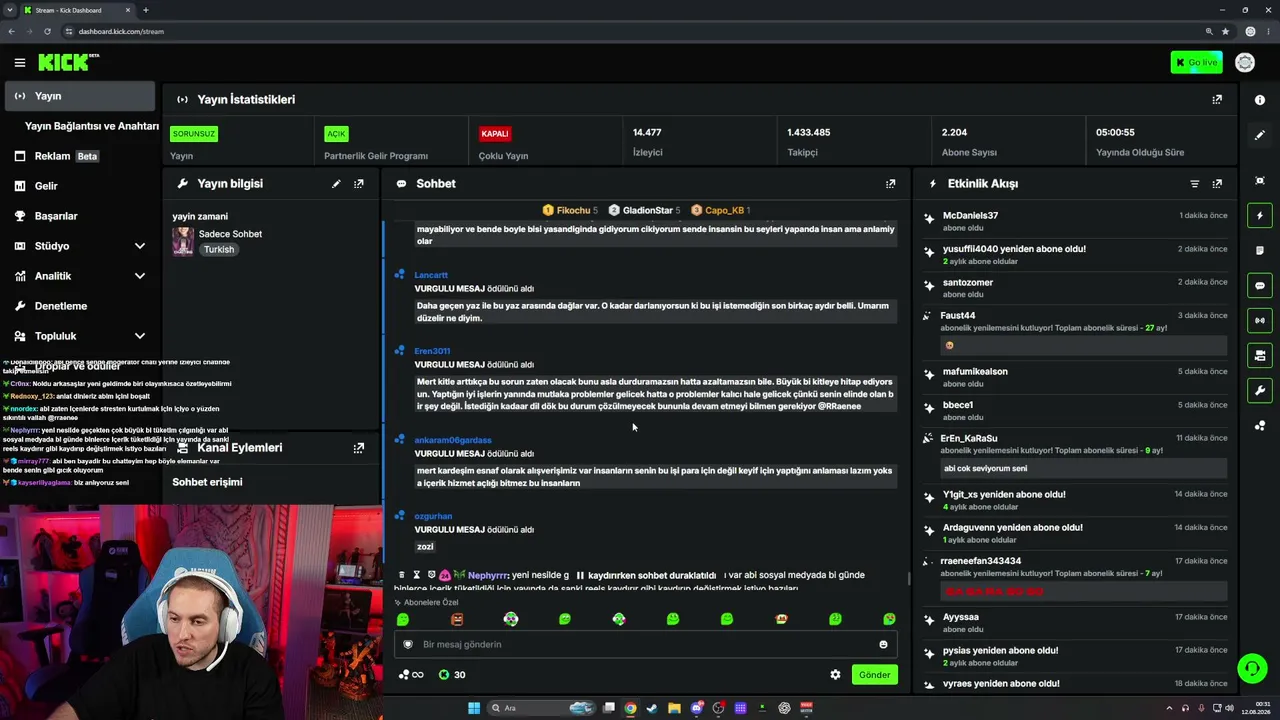The image size is (1280, 720).
Task: Open Lancartt's profile from chat
Action: (x=431, y=275)
